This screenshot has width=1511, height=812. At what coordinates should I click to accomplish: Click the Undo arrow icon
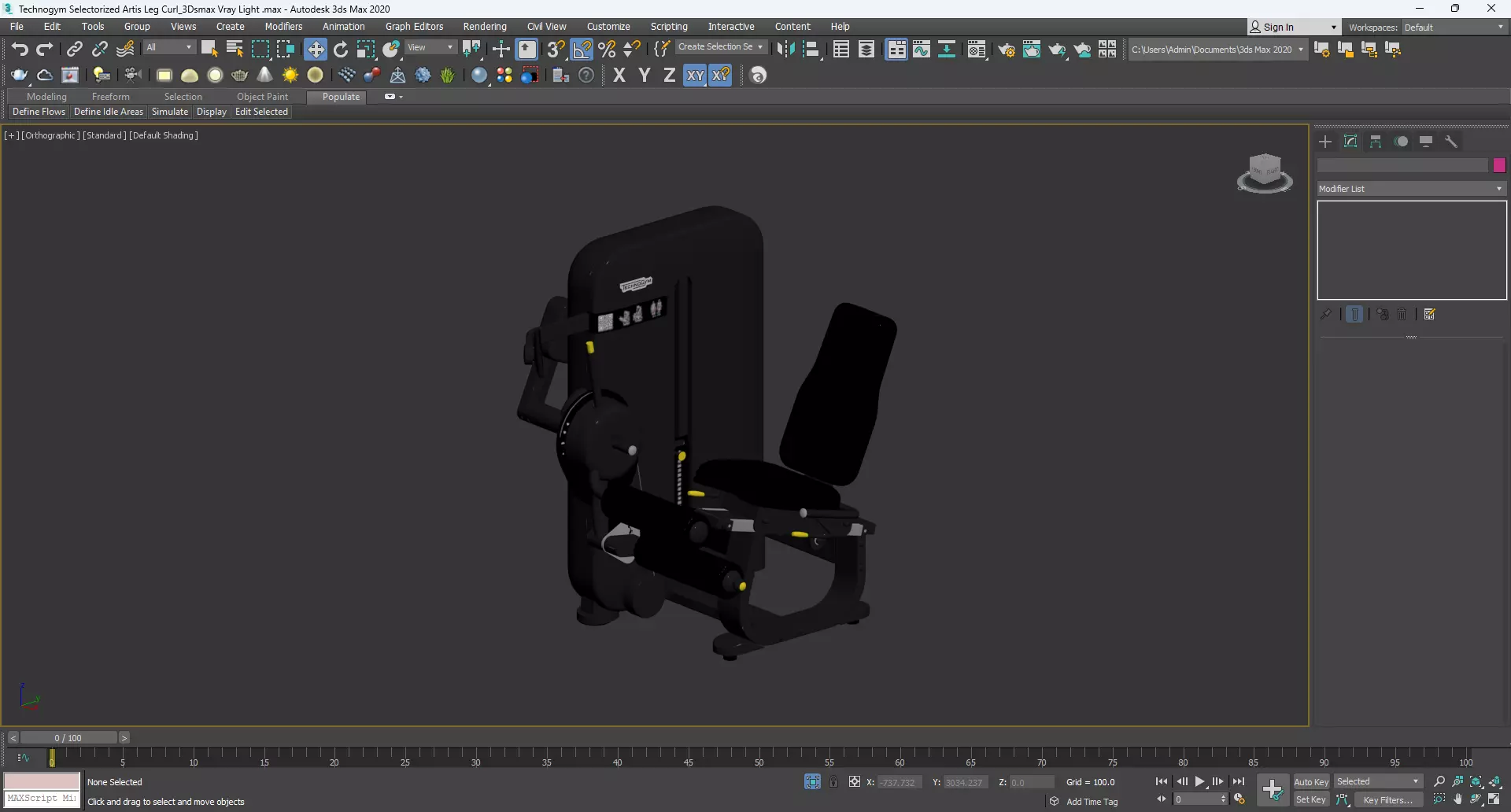(20, 49)
